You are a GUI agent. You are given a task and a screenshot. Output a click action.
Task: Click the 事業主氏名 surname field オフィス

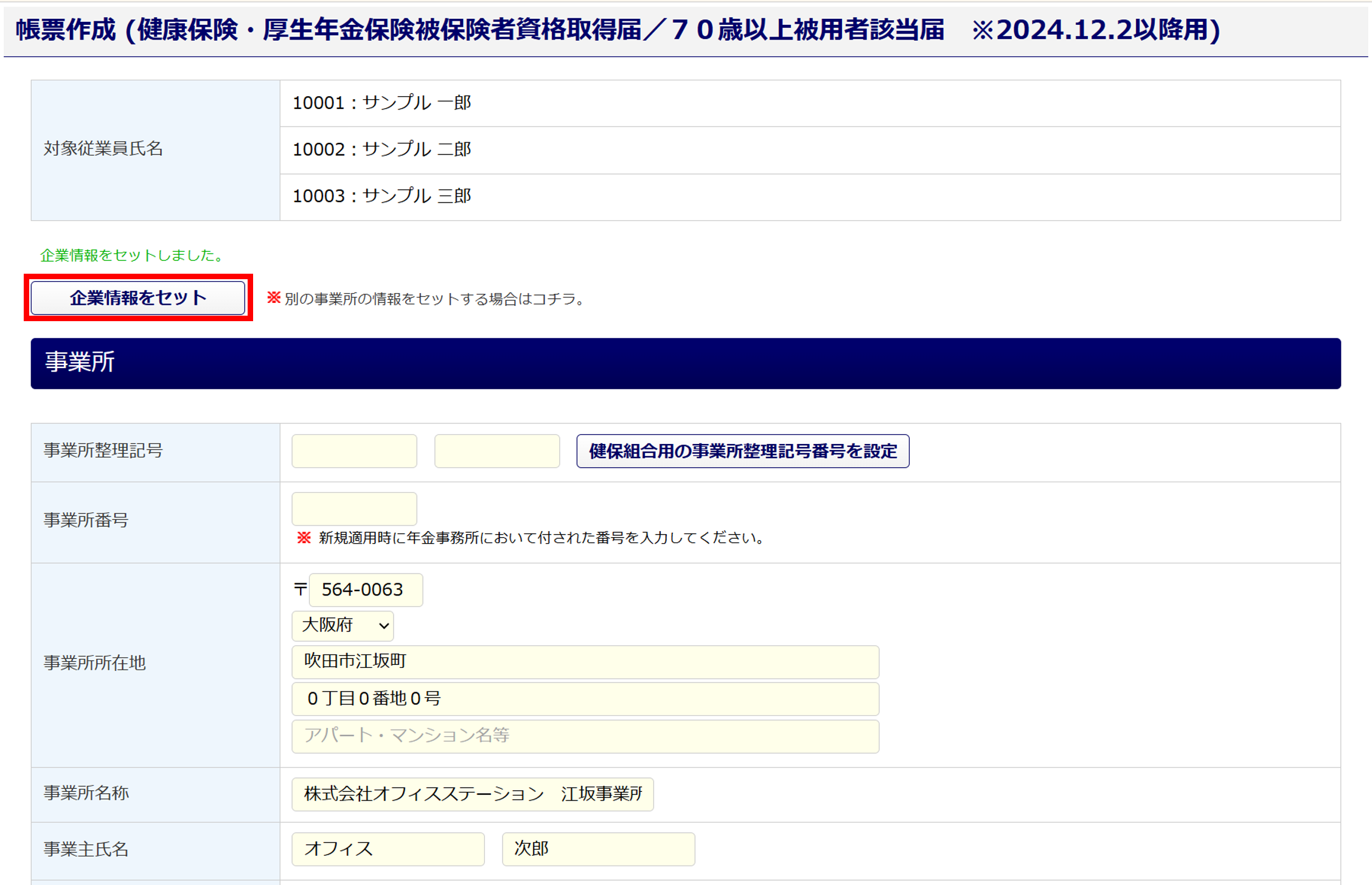388,849
